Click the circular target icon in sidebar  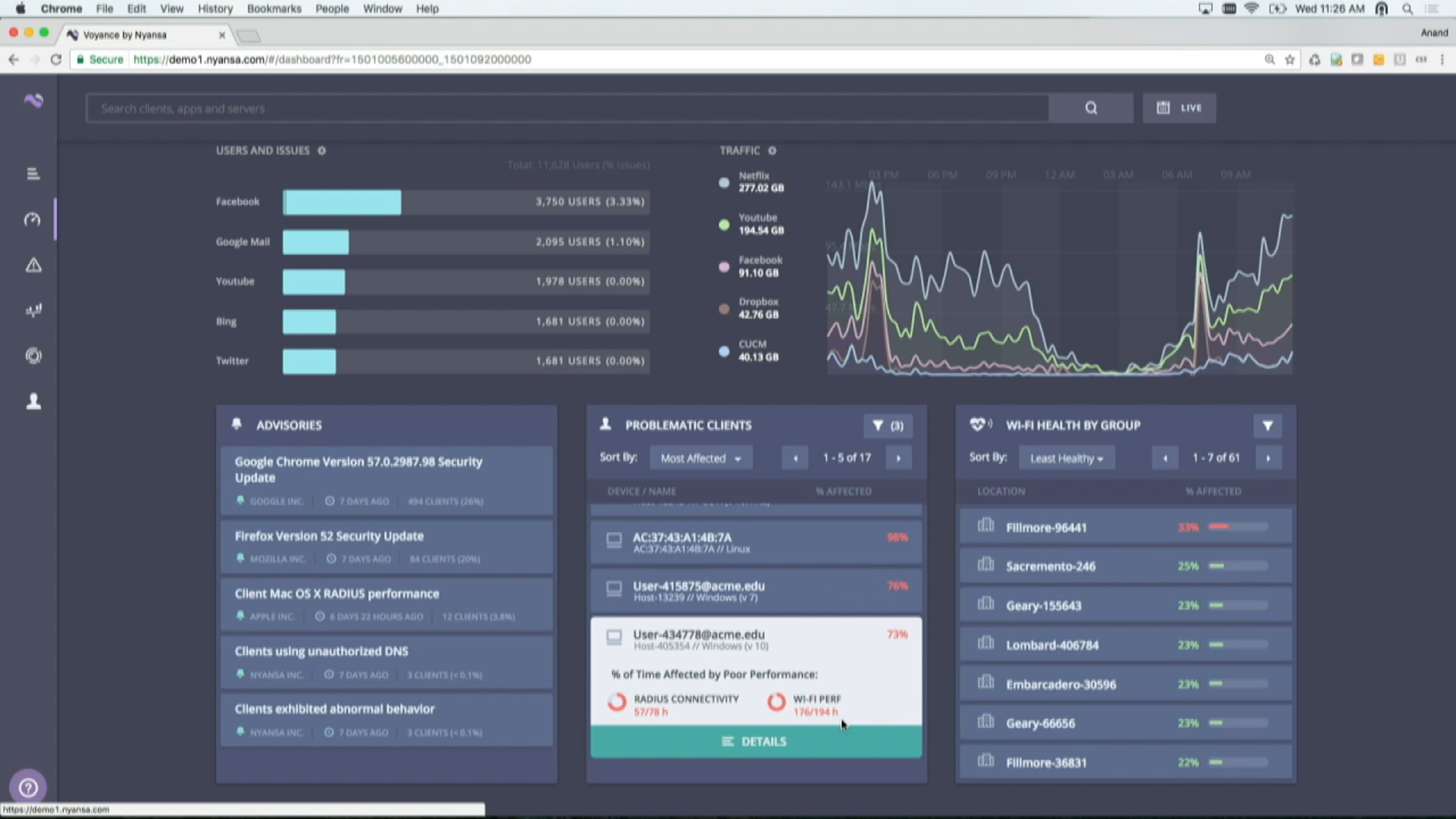[x=33, y=356]
